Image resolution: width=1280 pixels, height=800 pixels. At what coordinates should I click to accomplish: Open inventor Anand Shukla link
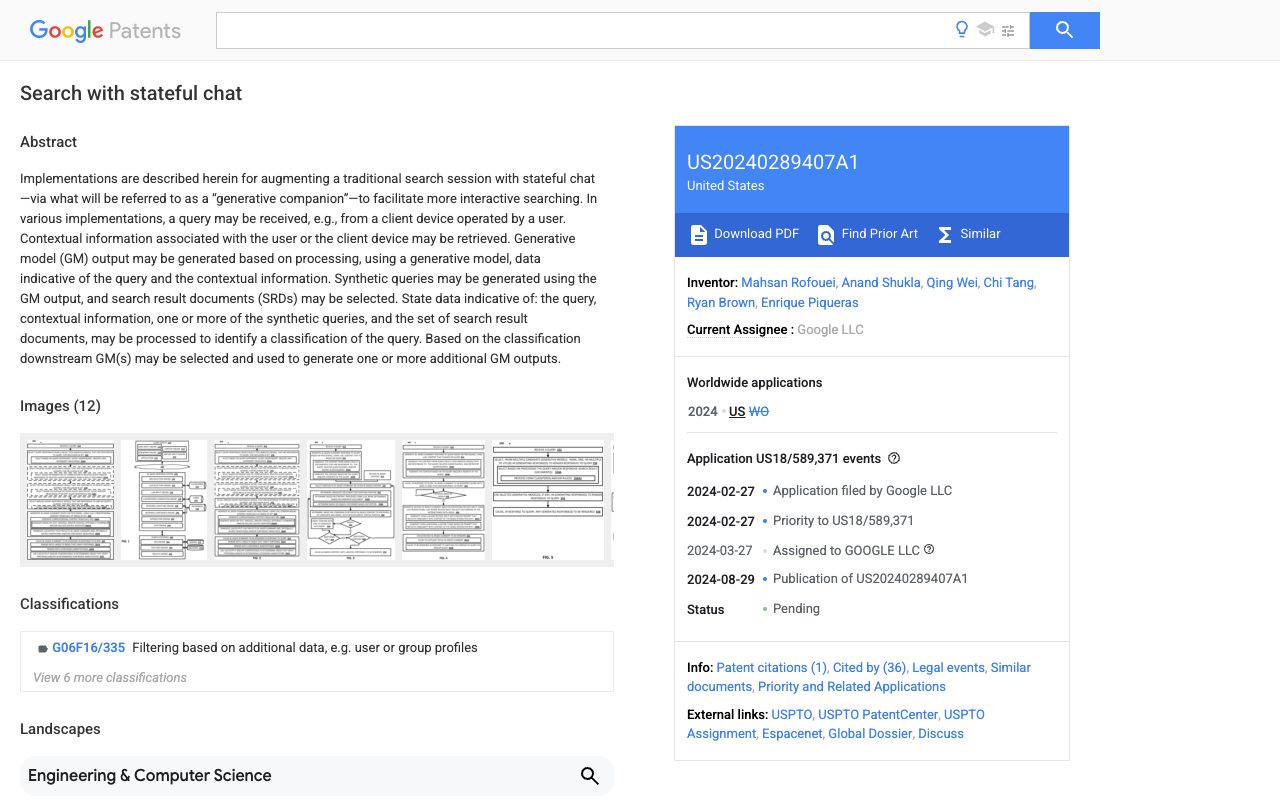click(x=881, y=283)
